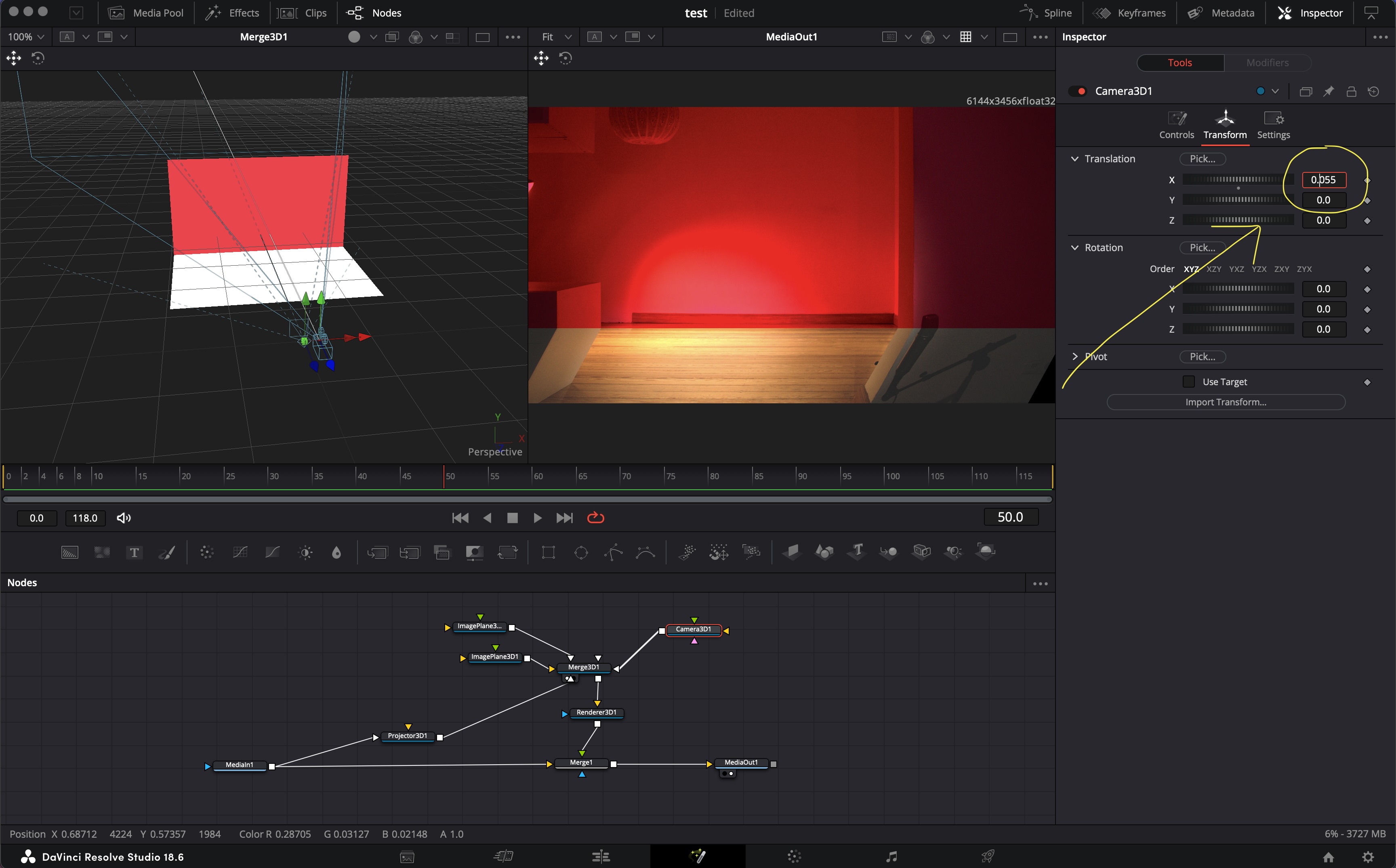The width and height of the screenshot is (1396, 868).
Task: Toggle Camera3D1 enable switch in Inspector
Action: pos(1079,91)
